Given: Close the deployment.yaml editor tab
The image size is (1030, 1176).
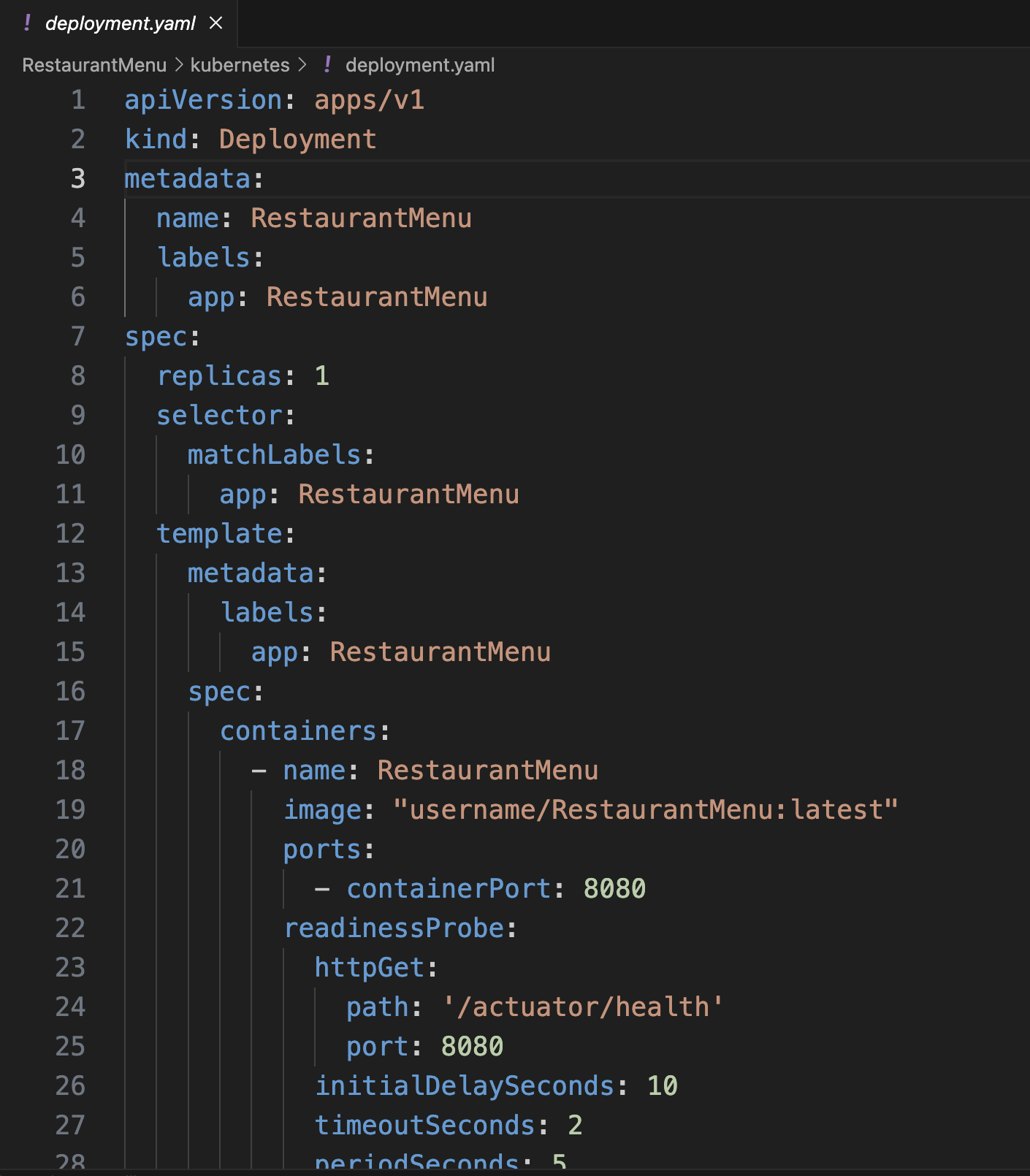Looking at the screenshot, I should coord(215,23).
